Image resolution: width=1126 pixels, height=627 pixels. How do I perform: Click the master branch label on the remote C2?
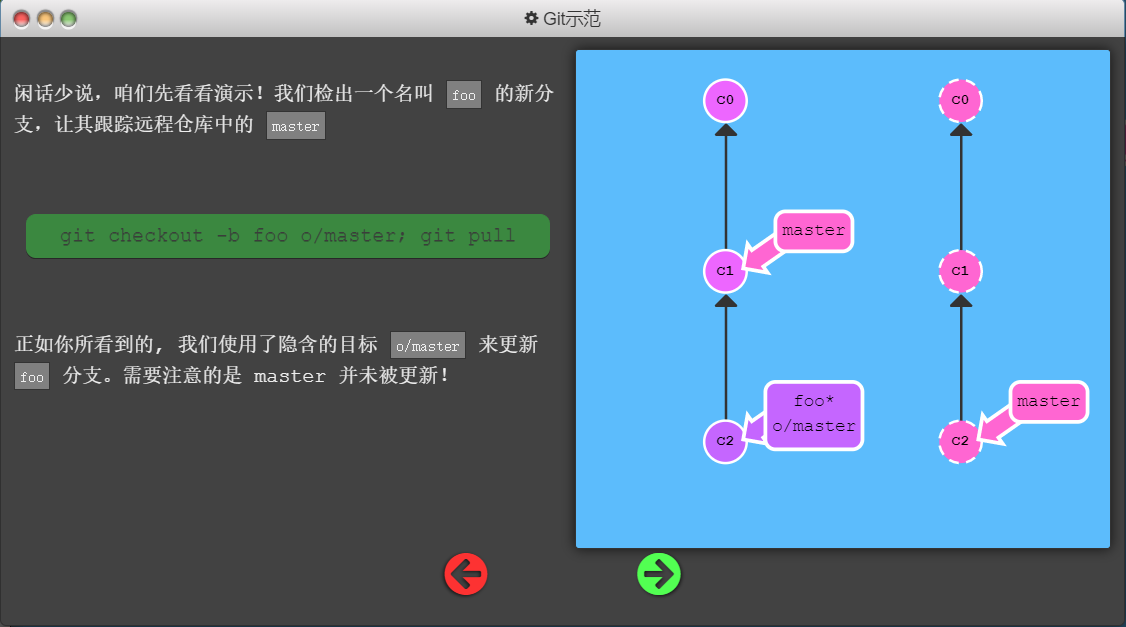point(1048,402)
